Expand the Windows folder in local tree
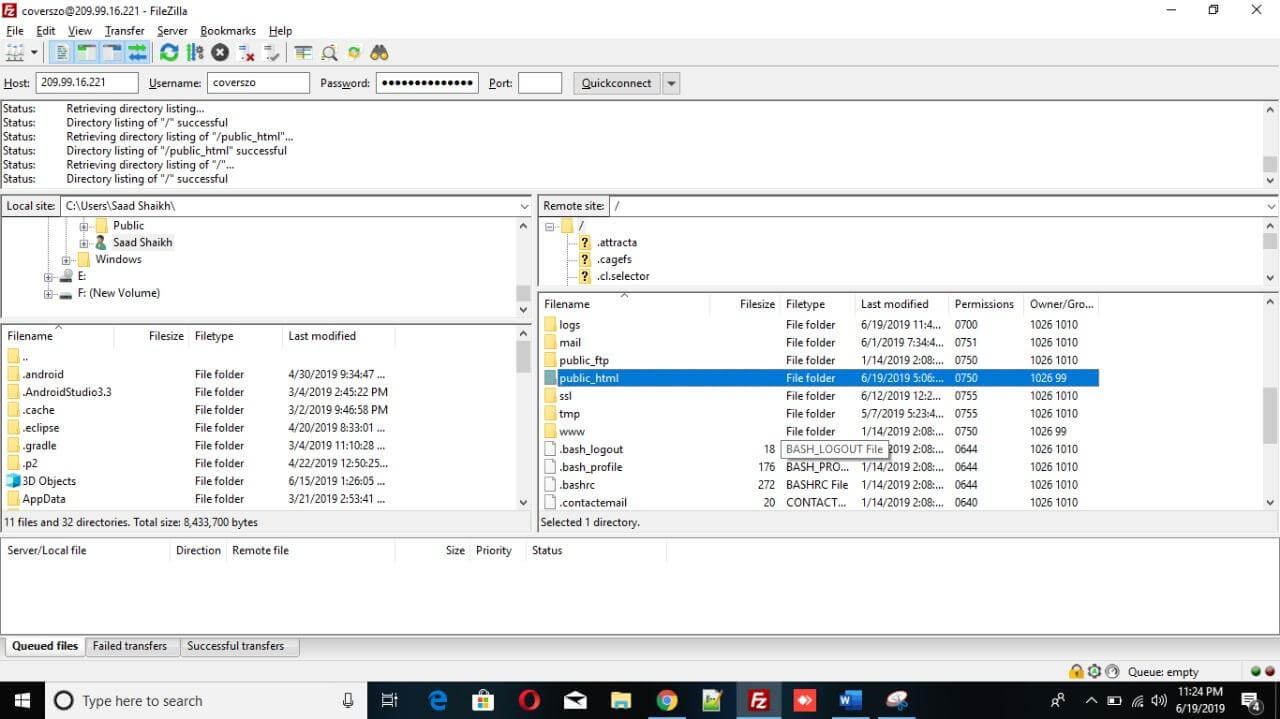The width and height of the screenshot is (1280, 719). click(67, 260)
